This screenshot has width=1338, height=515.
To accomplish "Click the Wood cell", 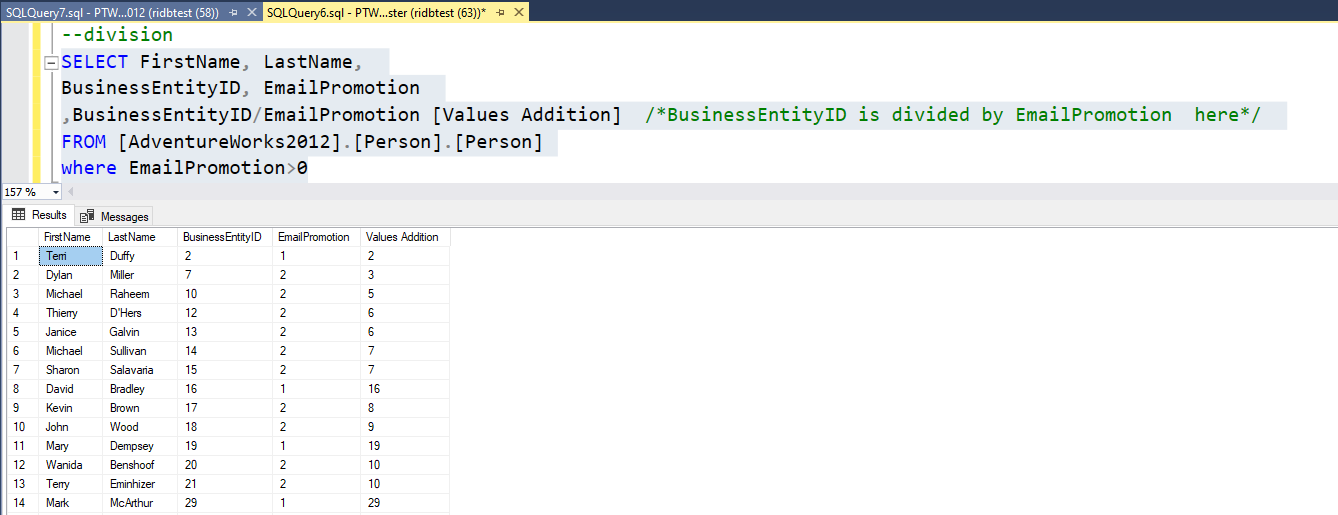I will [140, 427].
